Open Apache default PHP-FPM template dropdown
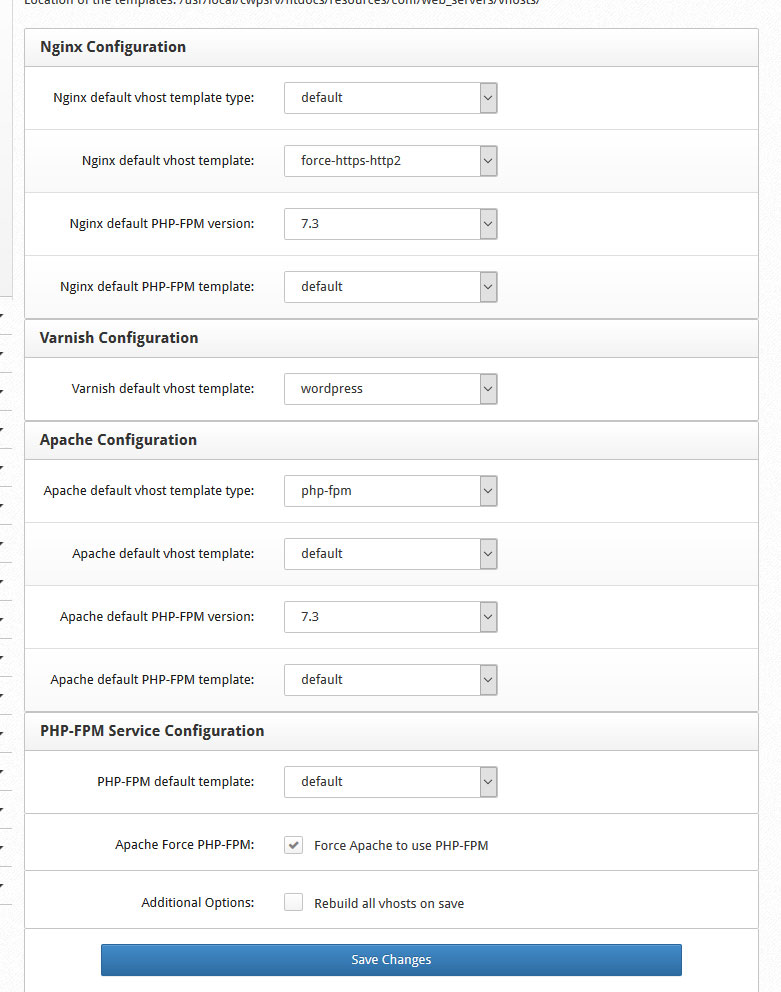The image size is (781, 992). pyautogui.click(x=391, y=680)
